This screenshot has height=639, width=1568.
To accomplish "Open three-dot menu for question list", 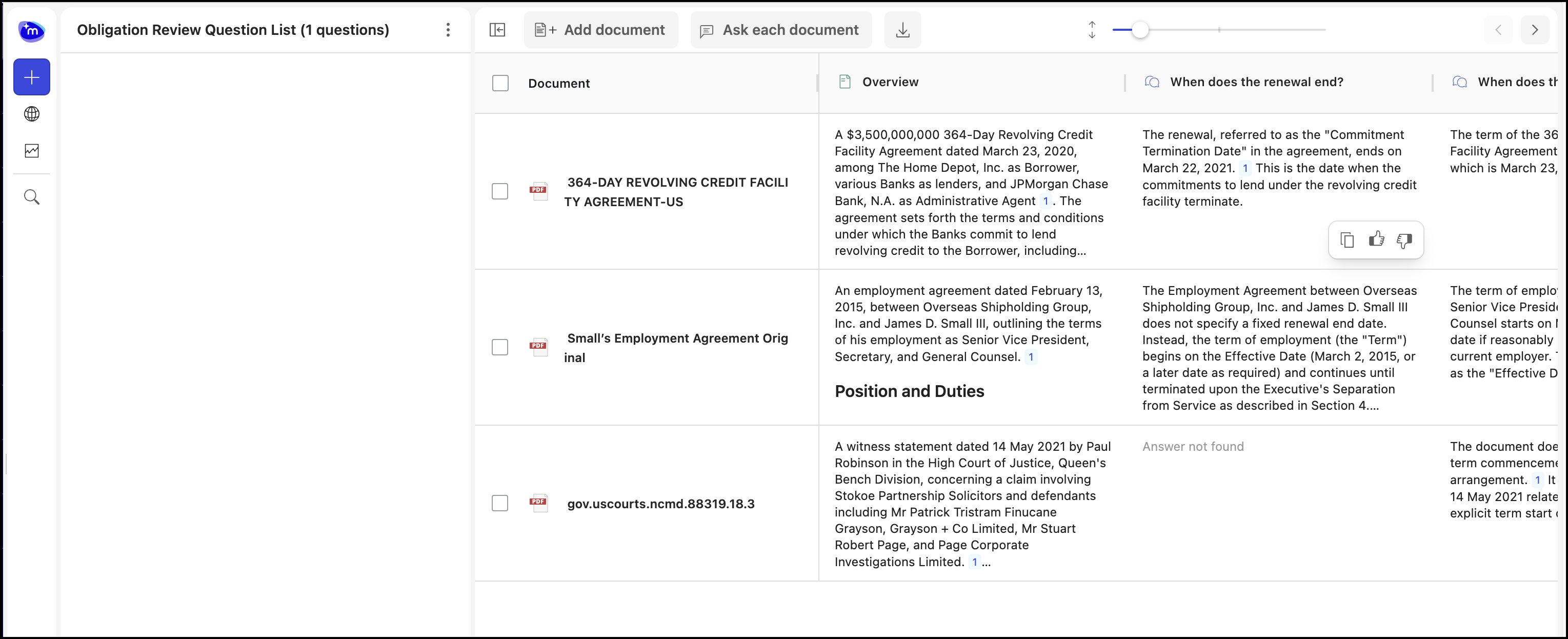I will point(448,30).
